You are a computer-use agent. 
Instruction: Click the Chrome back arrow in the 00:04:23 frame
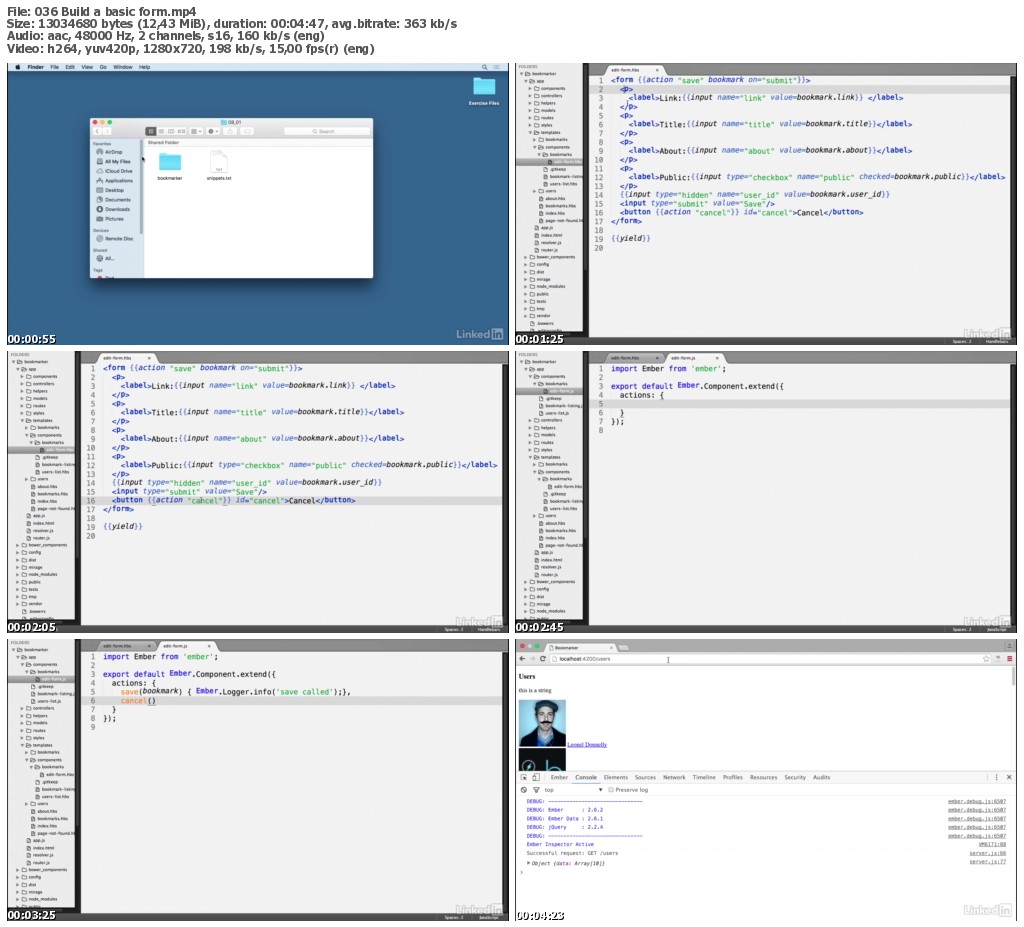522,659
